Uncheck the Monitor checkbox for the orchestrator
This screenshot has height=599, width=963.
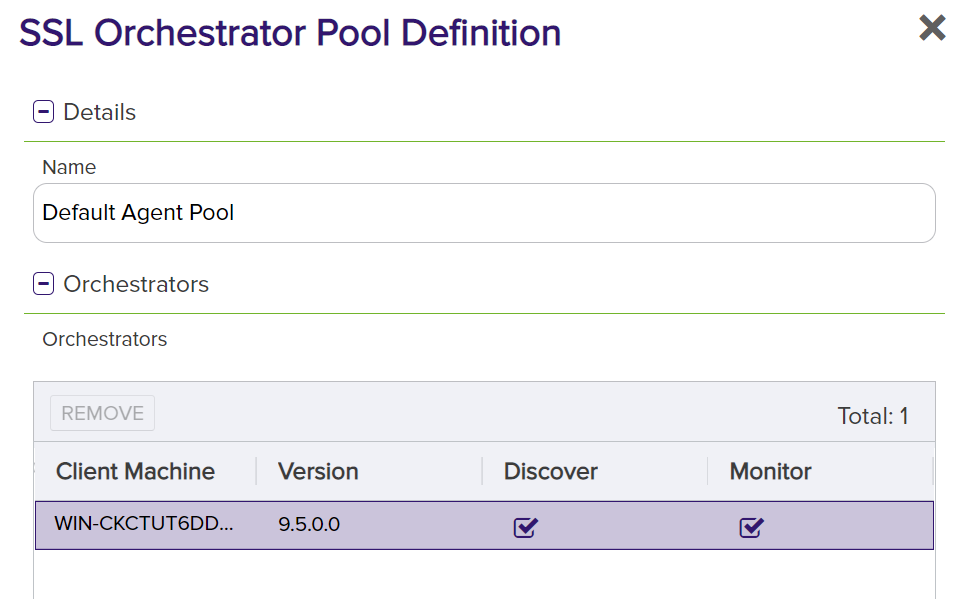pos(752,527)
